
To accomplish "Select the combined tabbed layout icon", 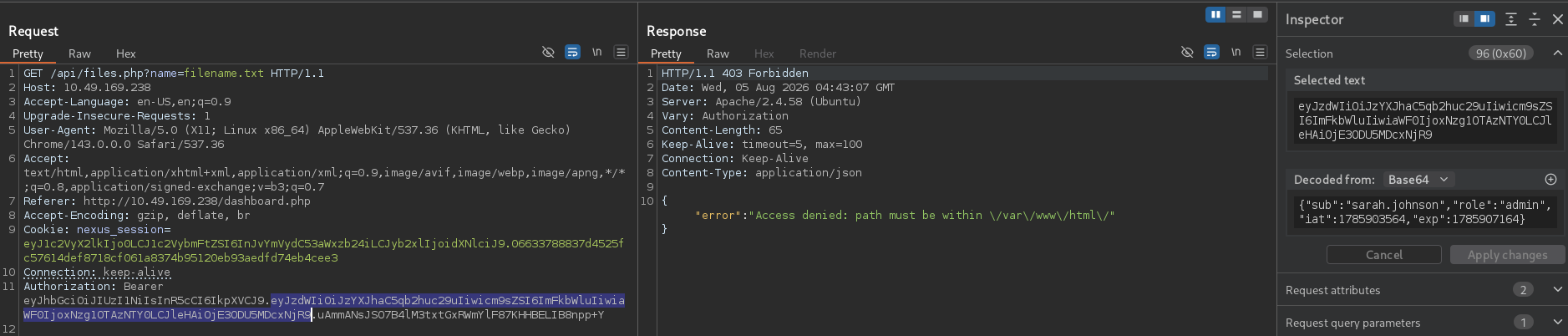I will click(1257, 14).
